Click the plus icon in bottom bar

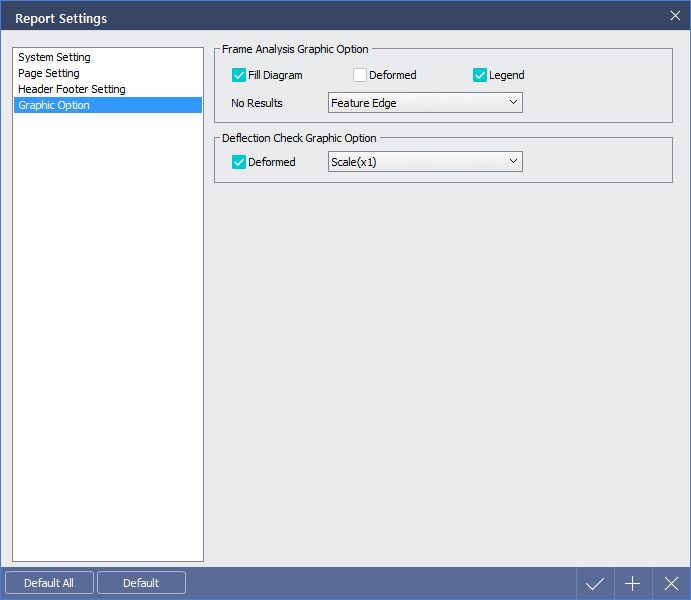coord(632,583)
